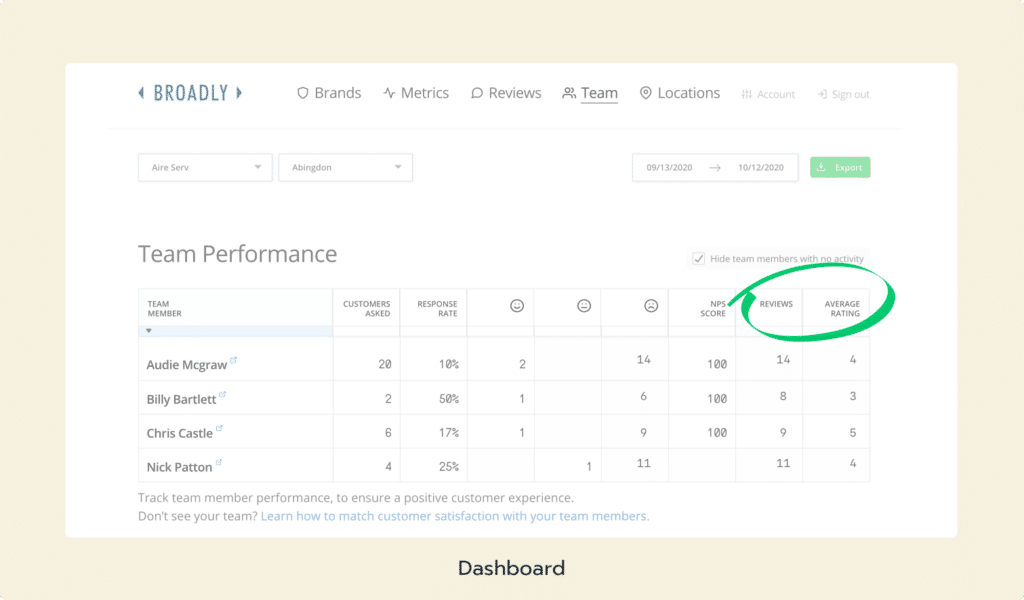Viewport: 1024px width, 600px height.
Task: Select team member Chris Castle
Action: [x=180, y=433]
